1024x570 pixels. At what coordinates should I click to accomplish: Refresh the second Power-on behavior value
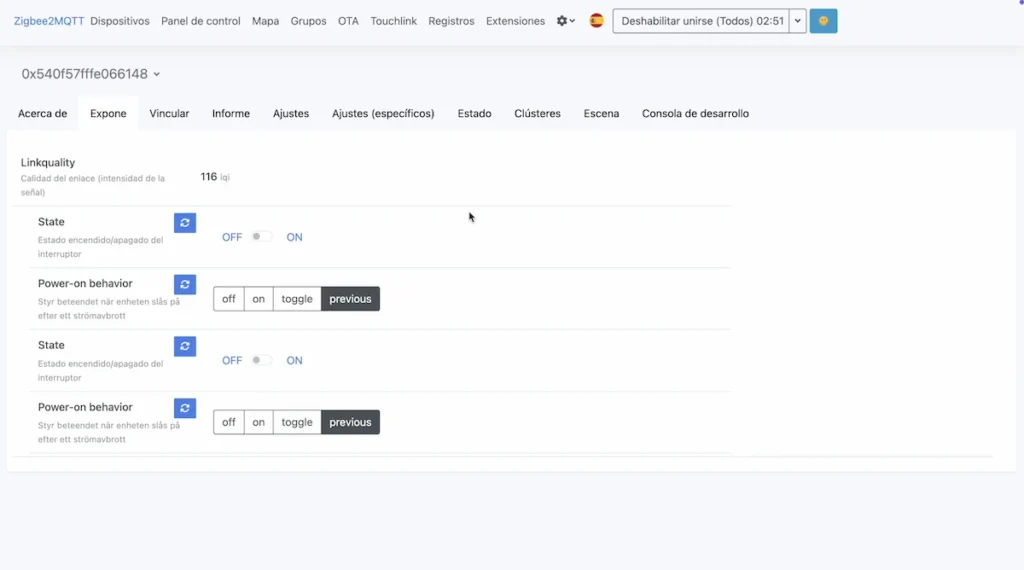pos(185,408)
